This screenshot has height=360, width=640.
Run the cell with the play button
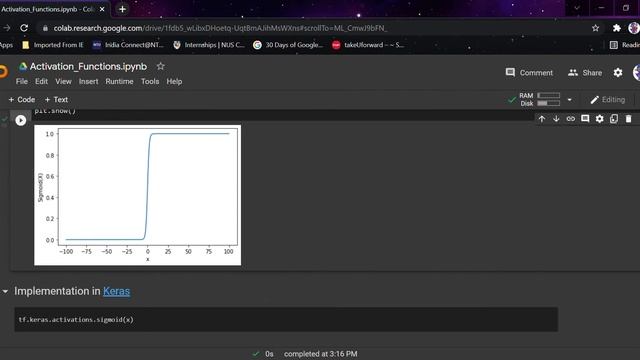[20, 120]
